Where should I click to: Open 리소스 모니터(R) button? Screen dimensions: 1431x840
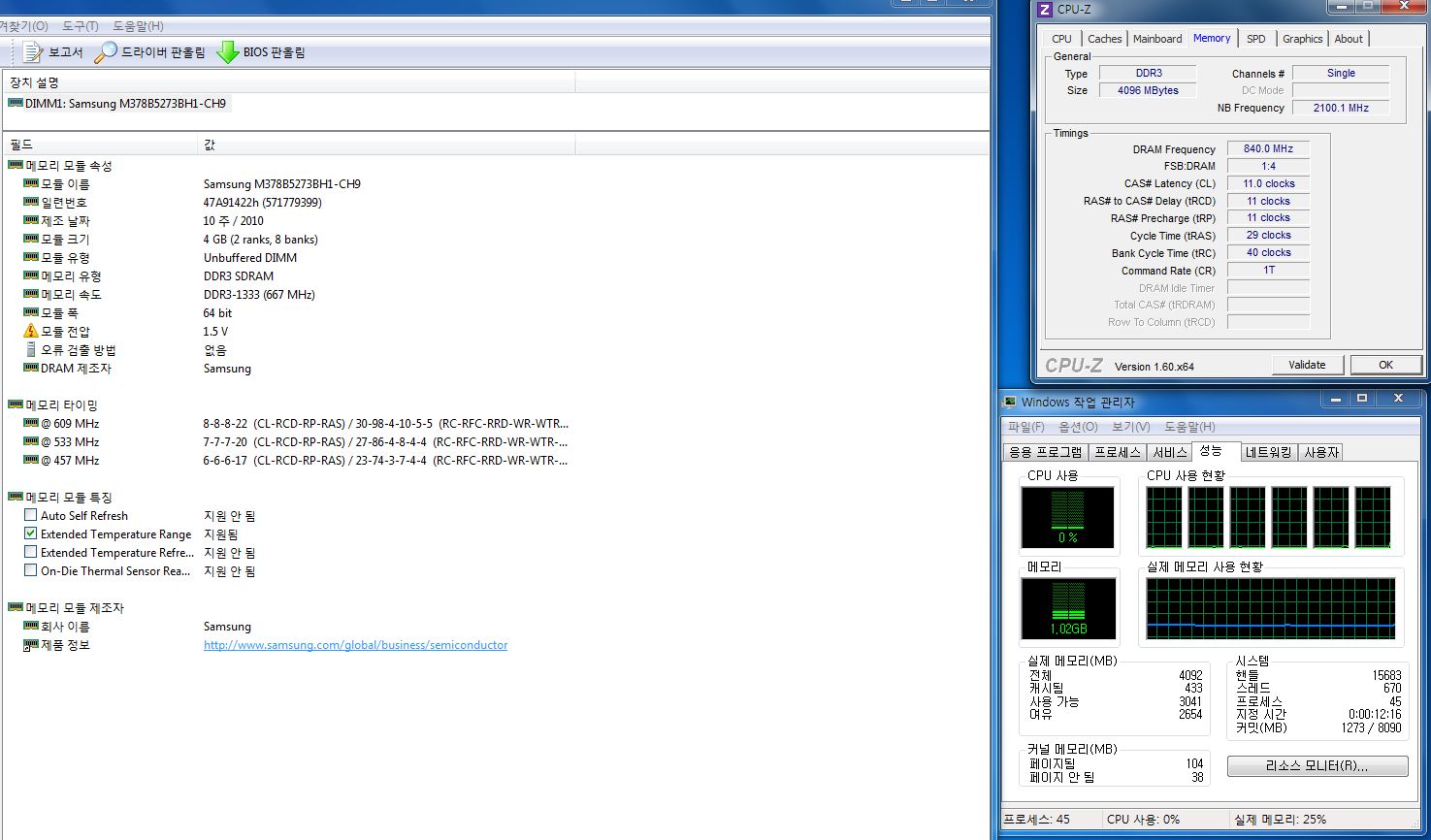coord(1317,766)
